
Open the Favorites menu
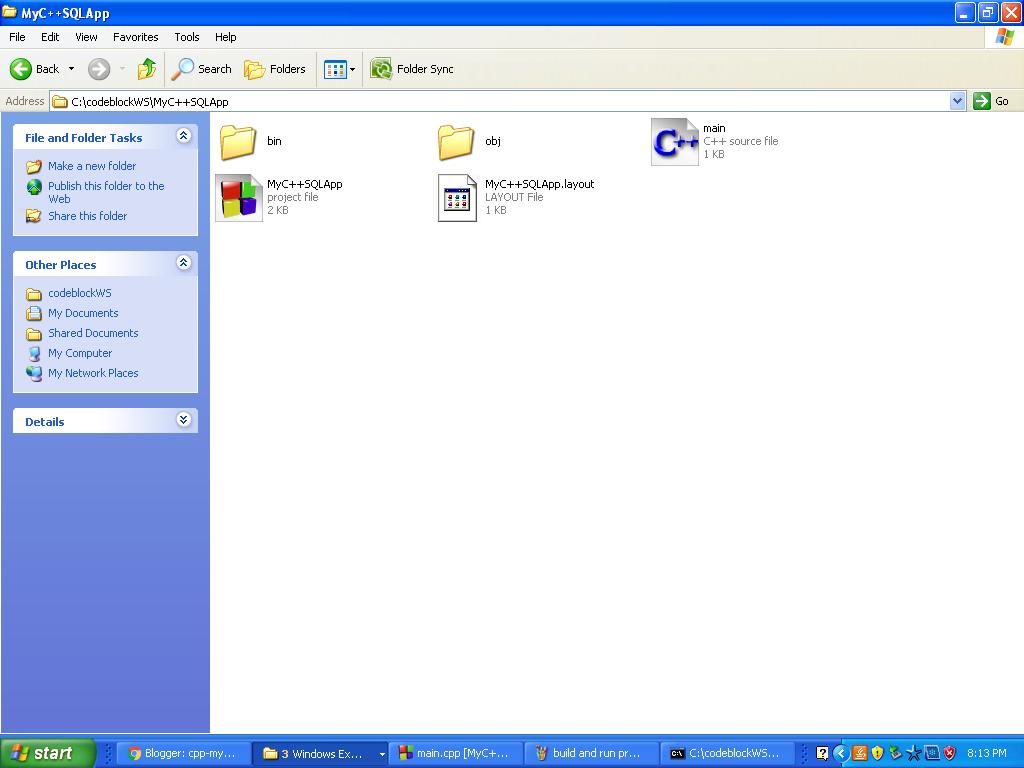coord(135,37)
